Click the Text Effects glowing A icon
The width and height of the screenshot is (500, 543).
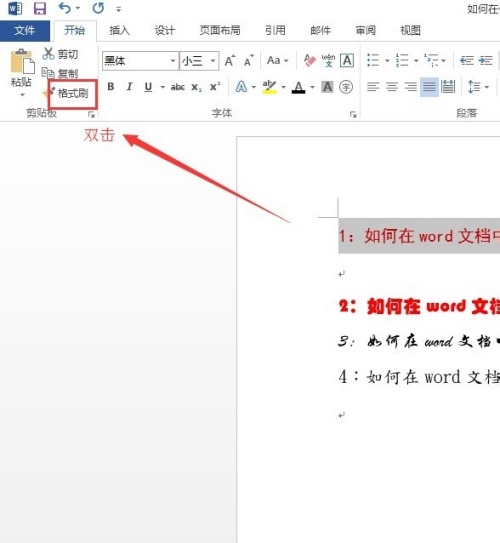[241, 87]
